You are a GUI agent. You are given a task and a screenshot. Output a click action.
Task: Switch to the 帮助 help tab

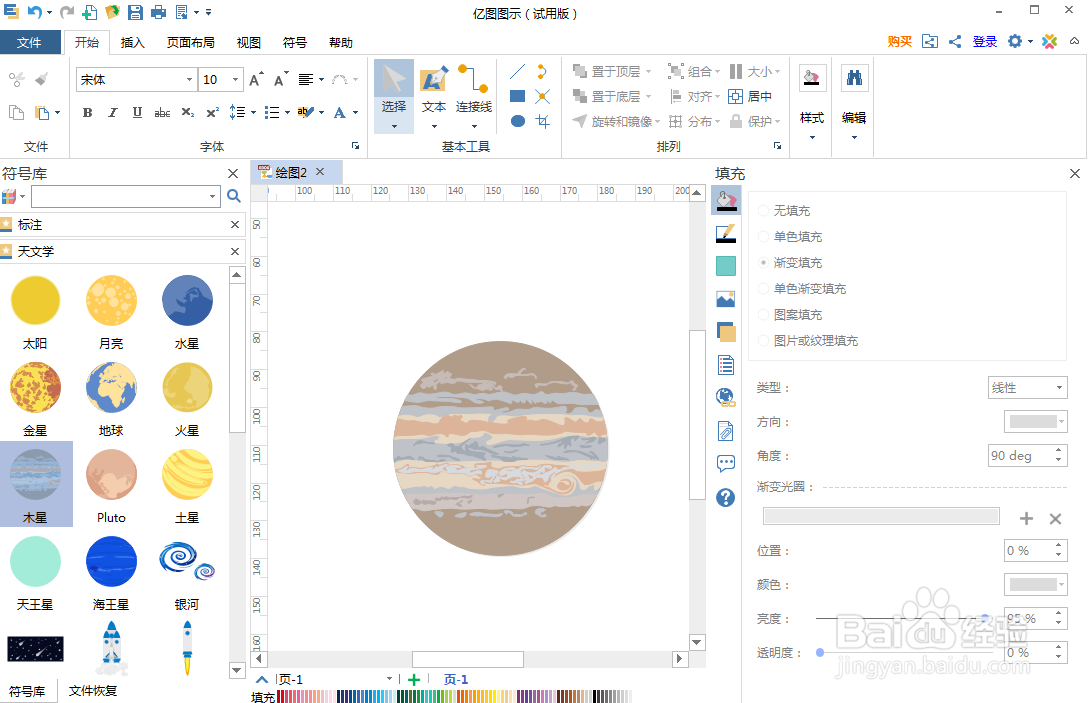tap(340, 42)
